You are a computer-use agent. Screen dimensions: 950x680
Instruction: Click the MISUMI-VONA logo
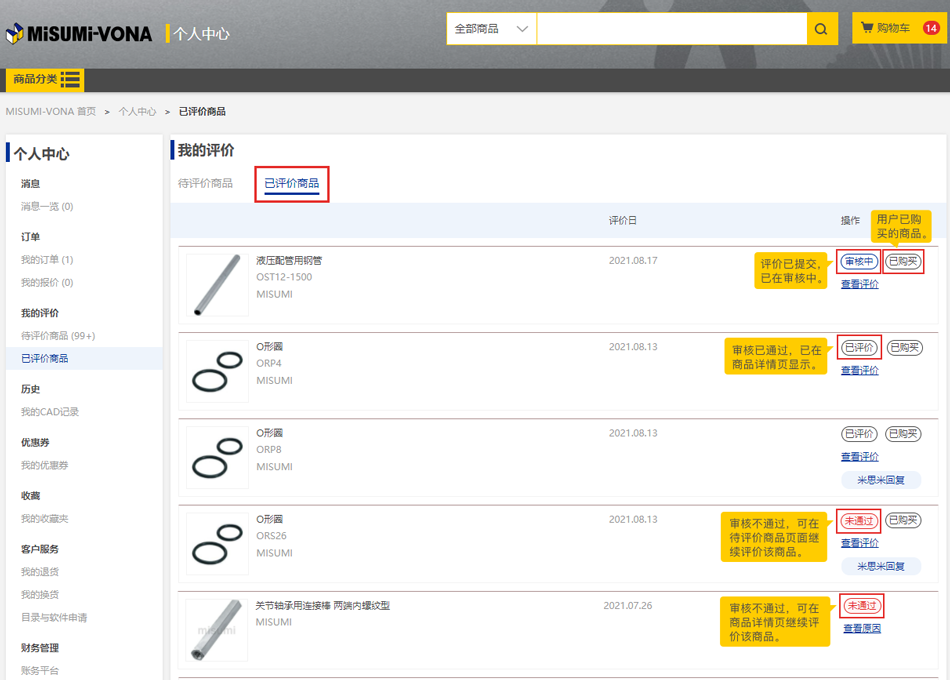pos(79,34)
